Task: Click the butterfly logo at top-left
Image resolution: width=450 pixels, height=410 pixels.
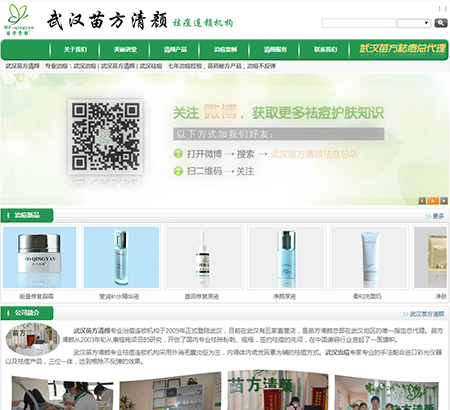Action: click(x=19, y=20)
